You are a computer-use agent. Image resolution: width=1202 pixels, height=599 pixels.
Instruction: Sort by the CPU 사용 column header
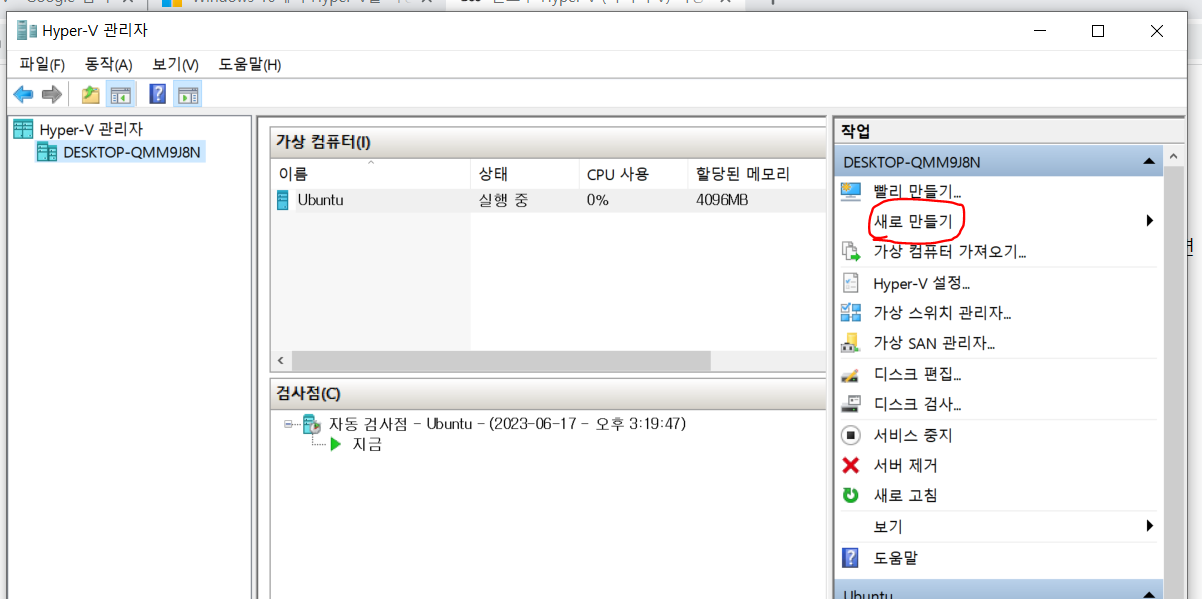pos(633,174)
